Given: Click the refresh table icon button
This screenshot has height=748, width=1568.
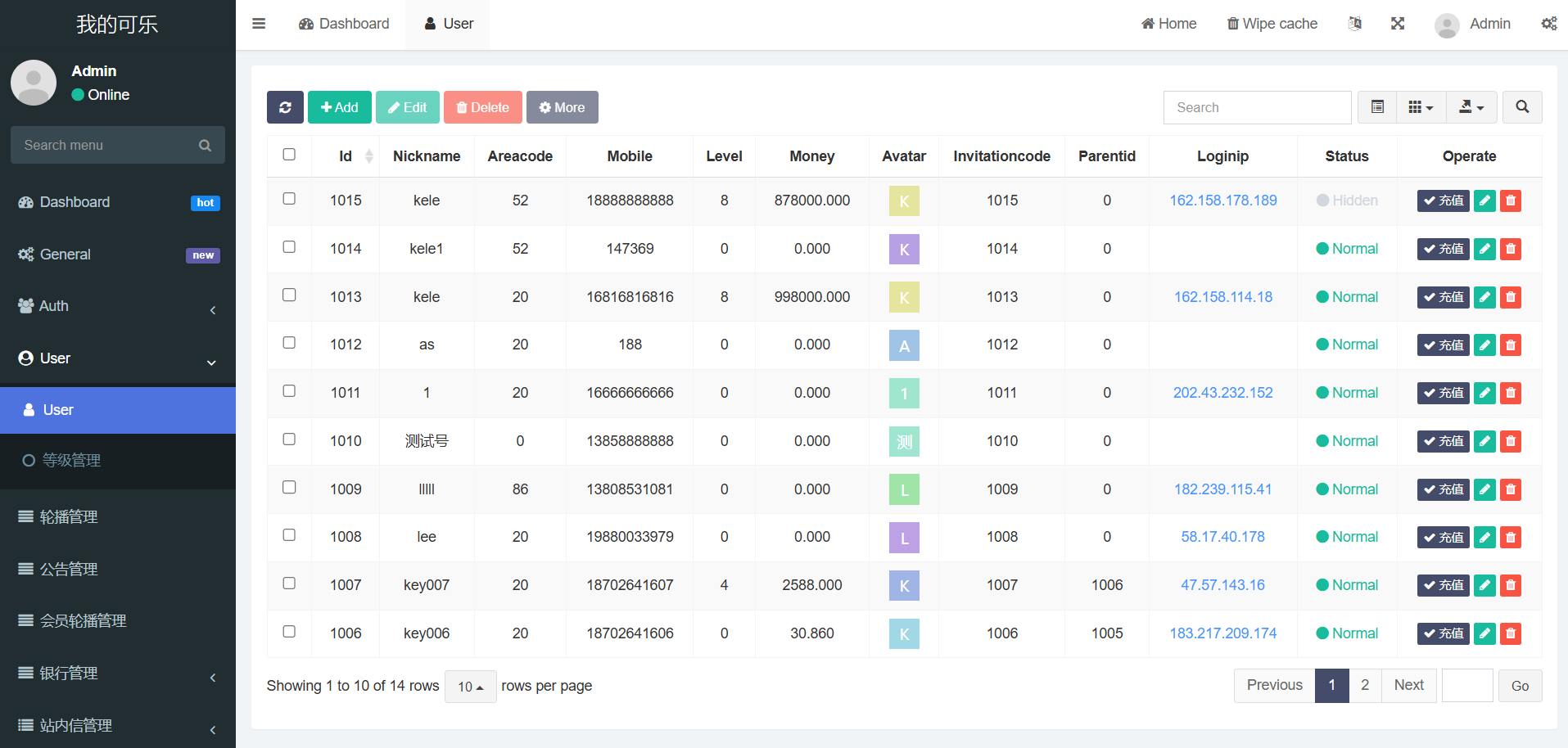Looking at the screenshot, I should [x=285, y=107].
